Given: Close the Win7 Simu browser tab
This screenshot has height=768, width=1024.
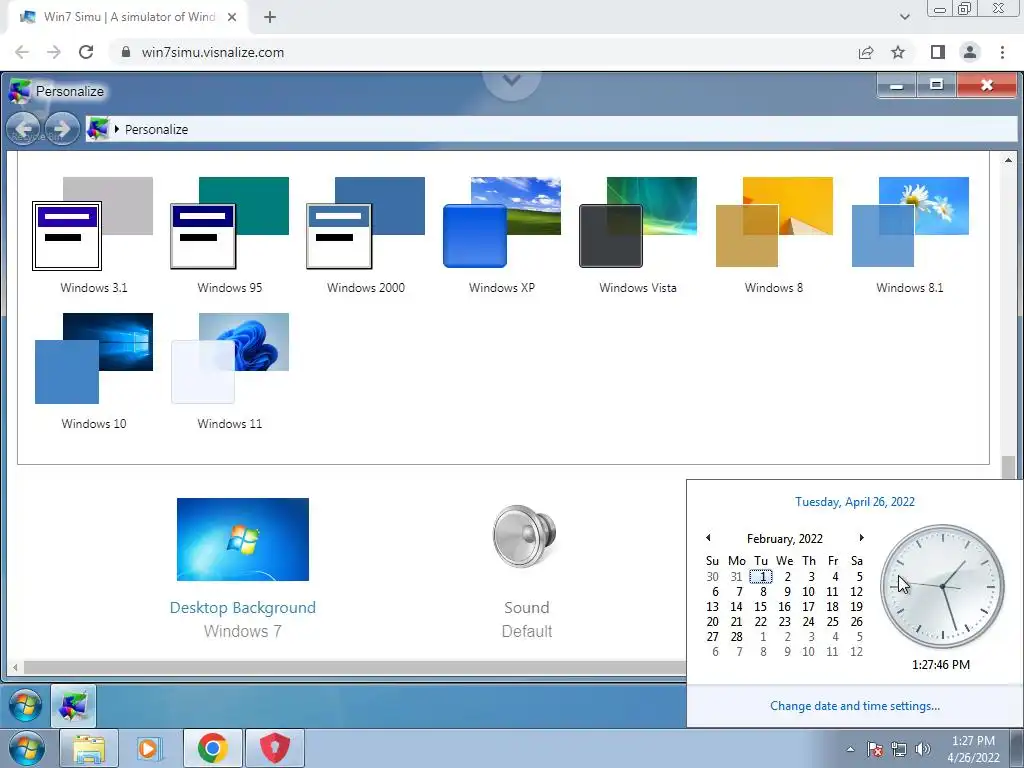Looking at the screenshot, I should (x=232, y=18).
